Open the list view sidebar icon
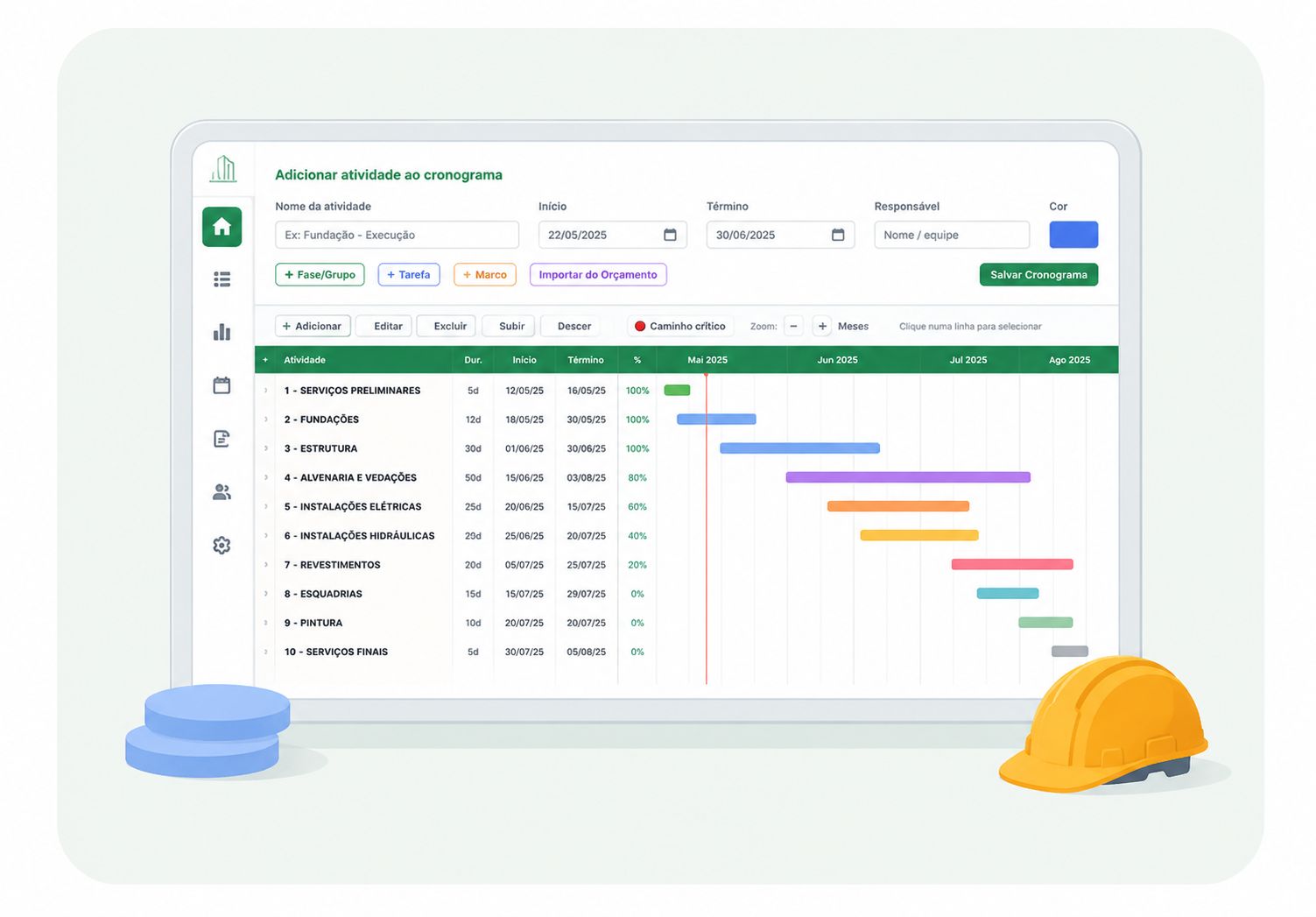The image size is (1316, 917). [222, 279]
